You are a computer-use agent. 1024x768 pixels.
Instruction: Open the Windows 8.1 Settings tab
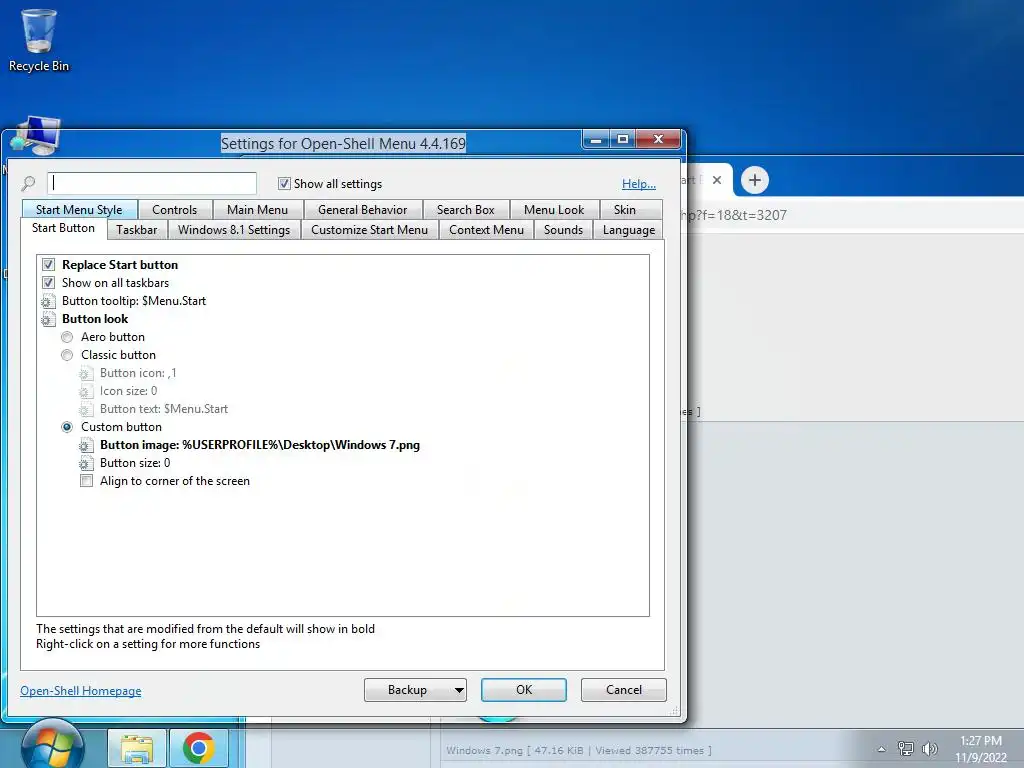tap(234, 230)
